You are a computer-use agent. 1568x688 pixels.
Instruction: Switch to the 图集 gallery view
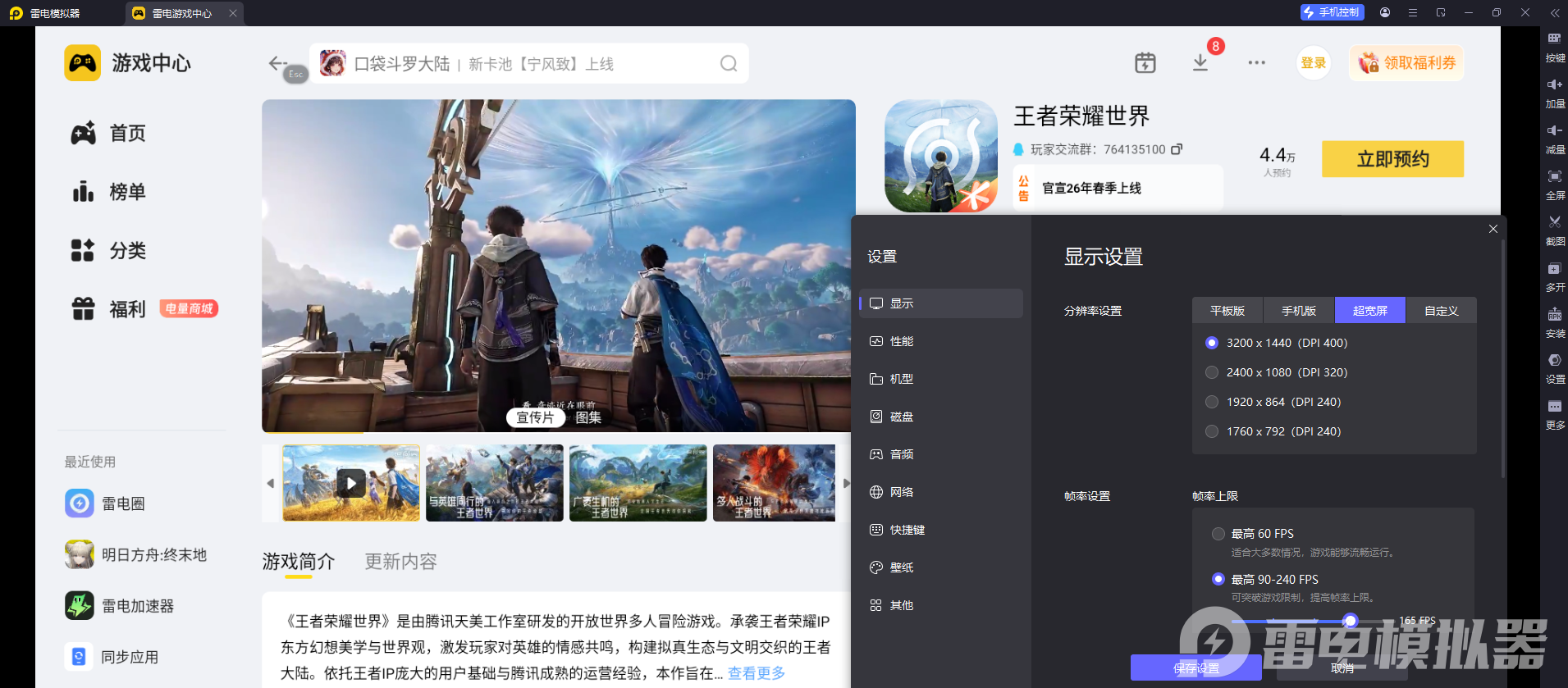(588, 417)
